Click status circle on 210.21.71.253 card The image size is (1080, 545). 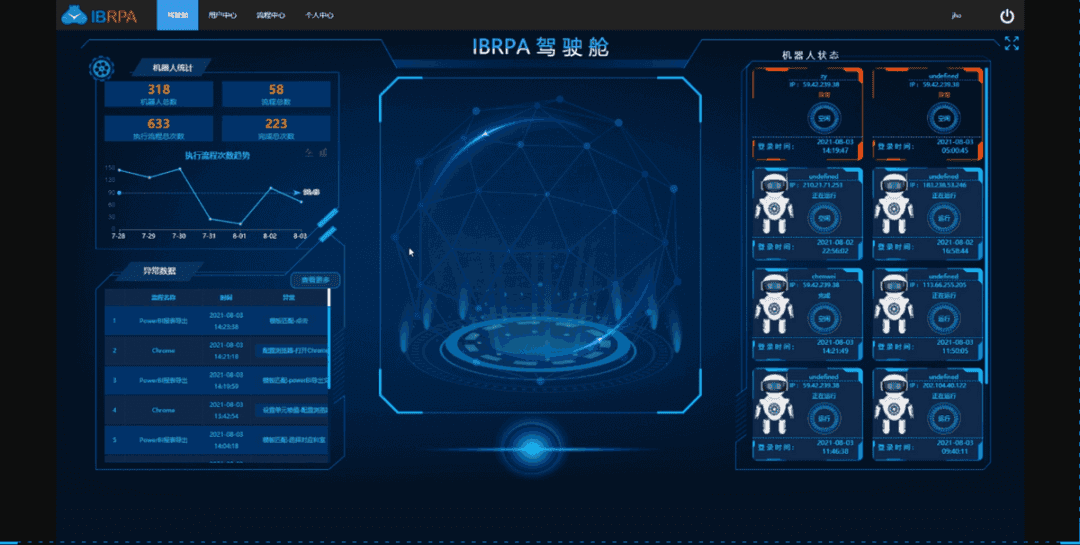824,218
